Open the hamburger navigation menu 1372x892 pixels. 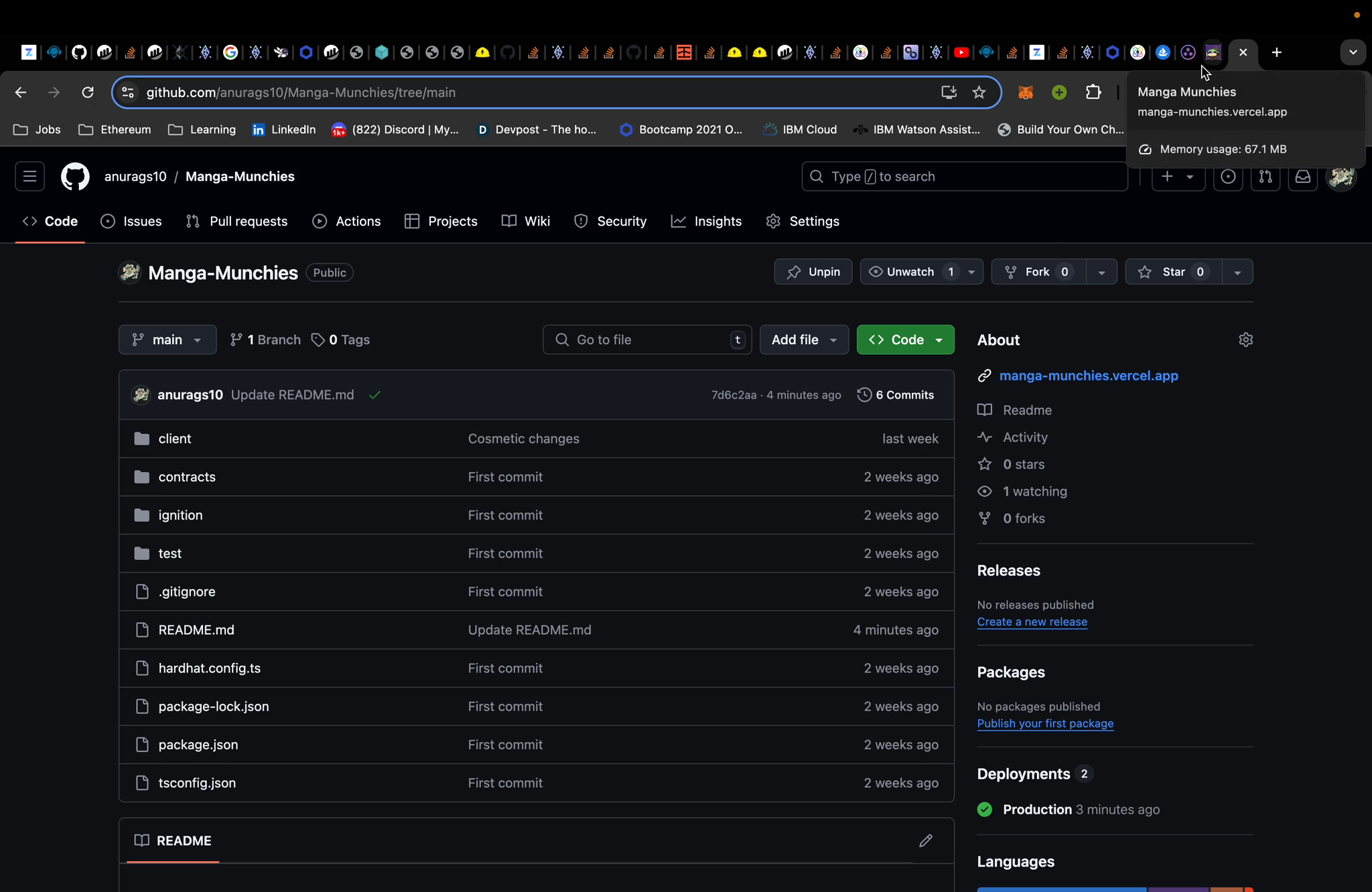pyautogui.click(x=29, y=177)
